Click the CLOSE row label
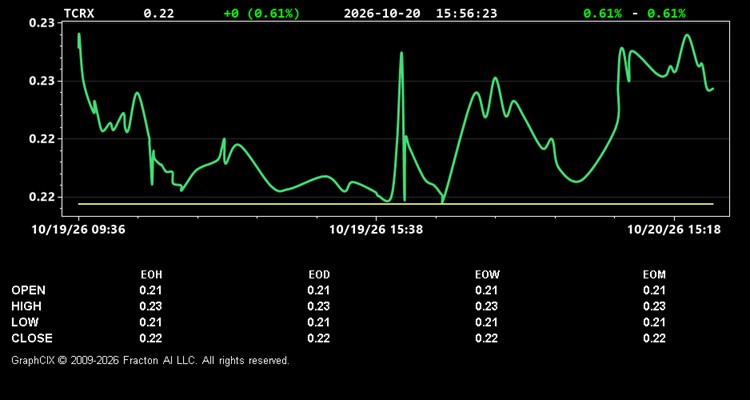 point(32,338)
